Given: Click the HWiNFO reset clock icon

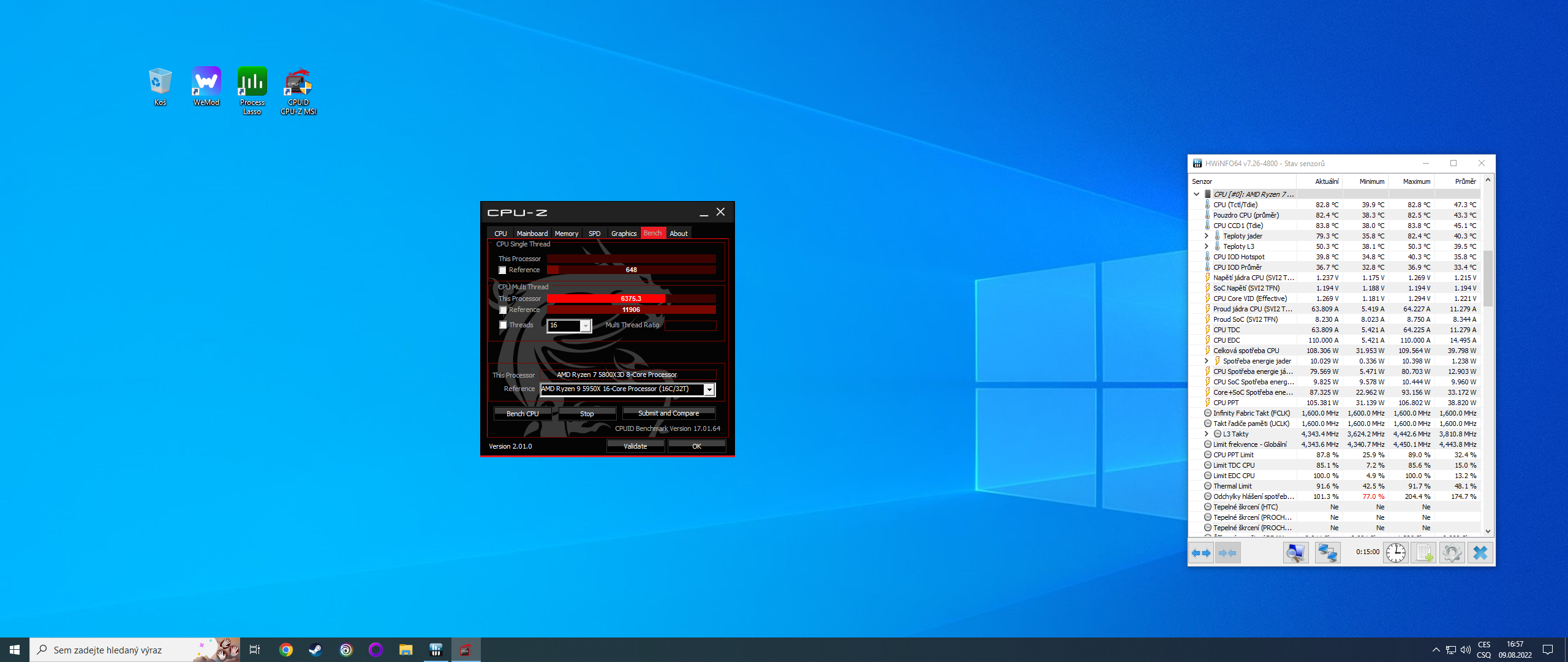Looking at the screenshot, I should pos(1395,553).
